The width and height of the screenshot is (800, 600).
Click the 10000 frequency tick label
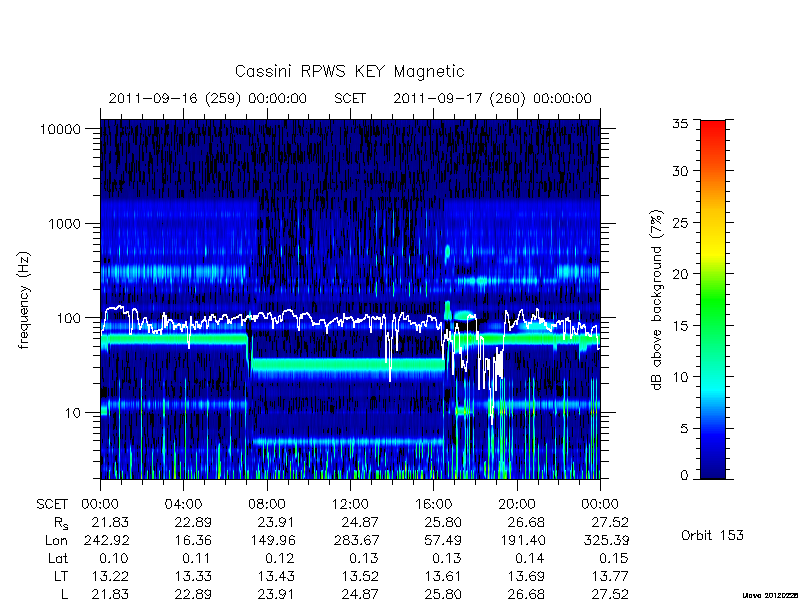(60, 130)
